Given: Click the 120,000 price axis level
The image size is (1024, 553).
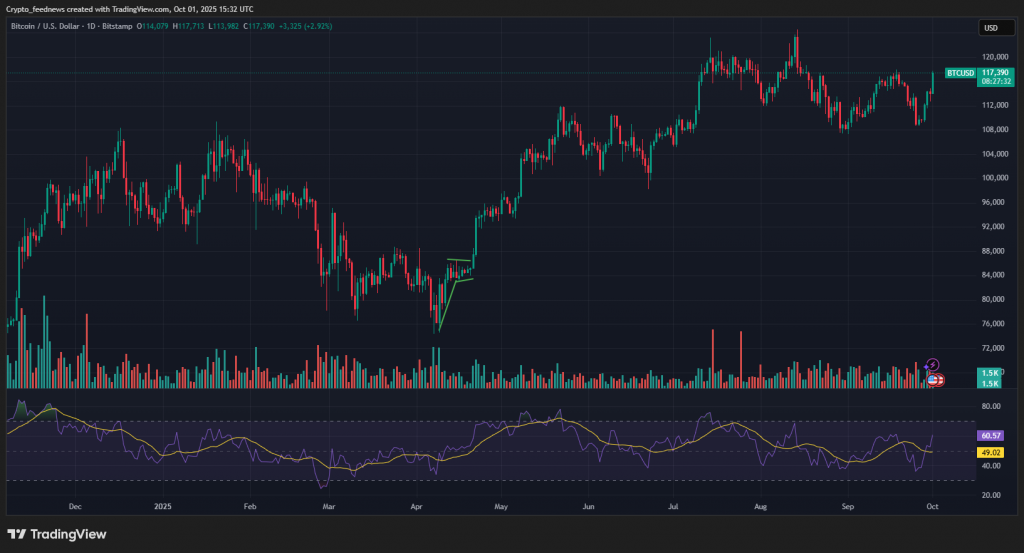Looking at the screenshot, I should click(x=994, y=58).
